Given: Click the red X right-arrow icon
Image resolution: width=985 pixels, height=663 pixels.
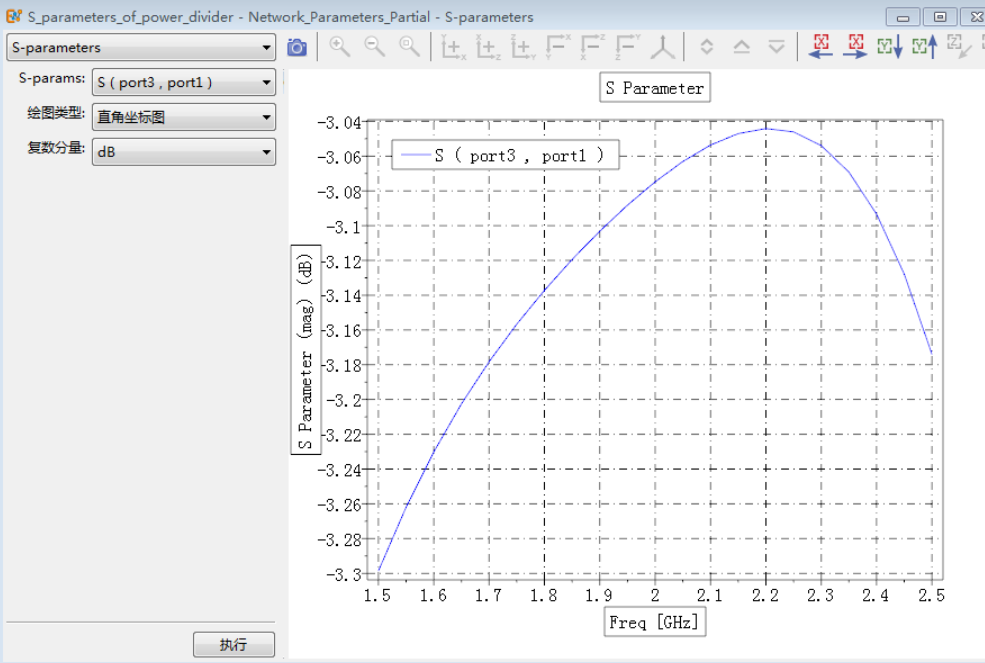Looking at the screenshot, I should click(855, 47).
